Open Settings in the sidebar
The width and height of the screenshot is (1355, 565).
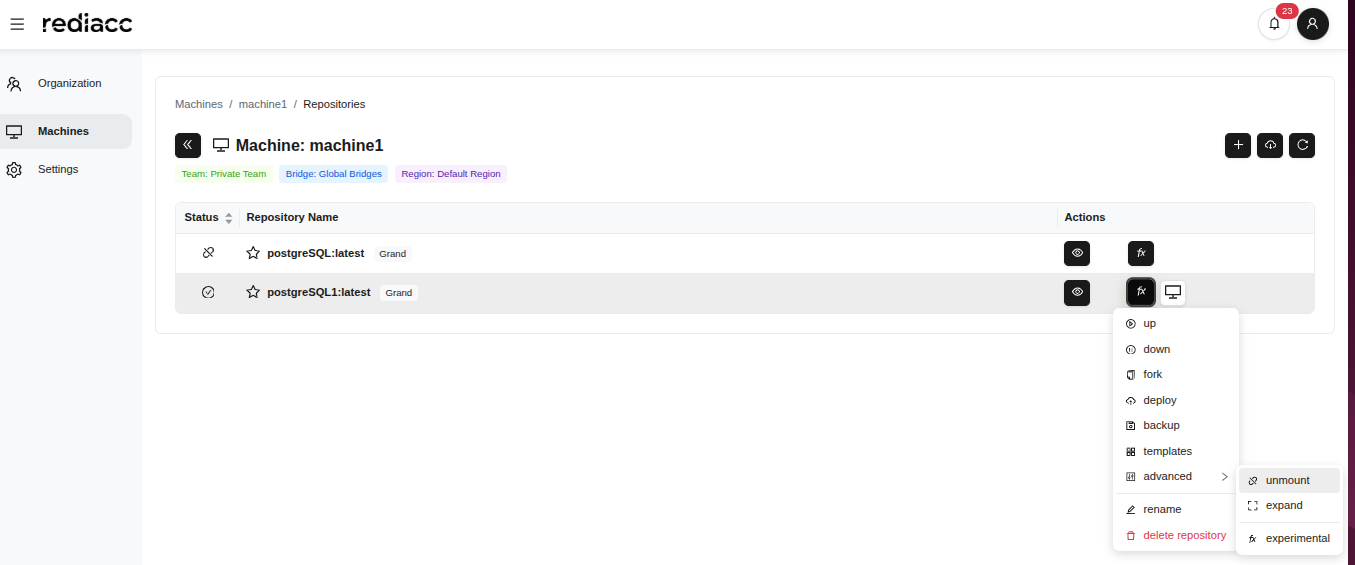[x=58, y=169]
